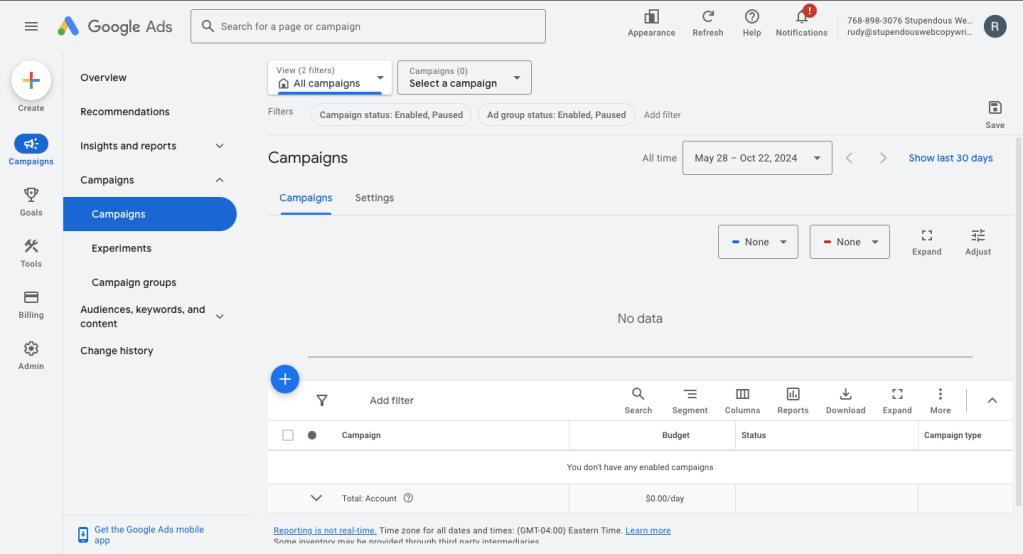Screen dimensions: 1023x554
Task: Open the blue None metric dropdown
Action: click(x=757, y=242)
